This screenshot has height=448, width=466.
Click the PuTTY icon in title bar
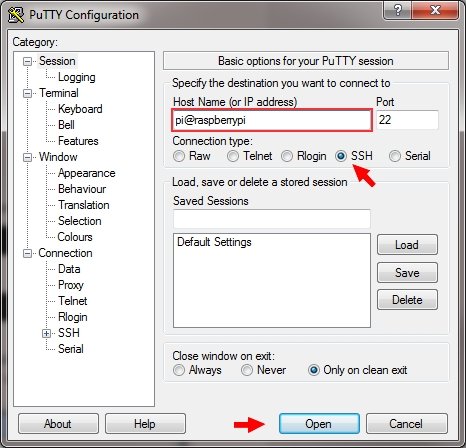point(16,15)
